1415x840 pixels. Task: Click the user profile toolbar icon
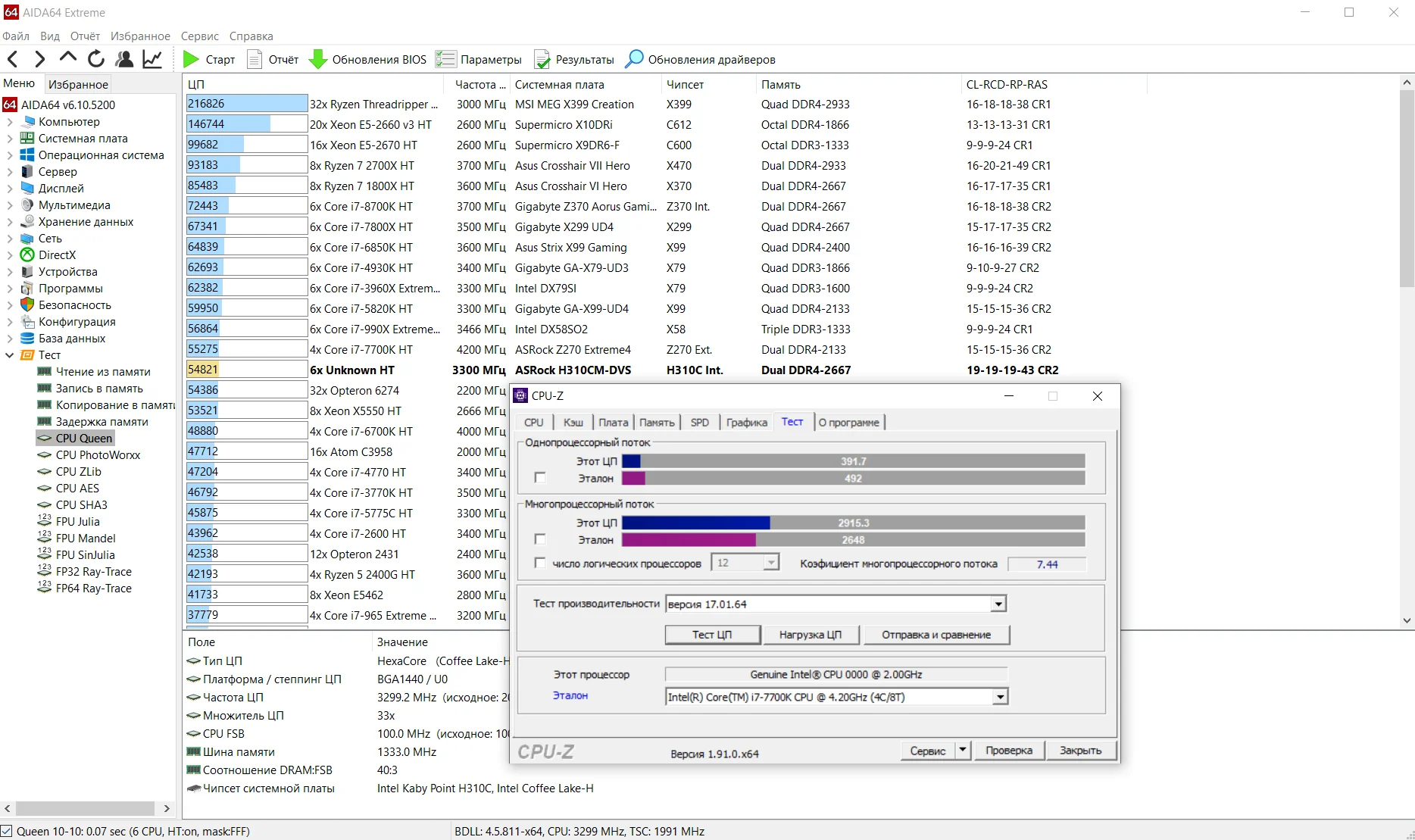coord(124,58)
